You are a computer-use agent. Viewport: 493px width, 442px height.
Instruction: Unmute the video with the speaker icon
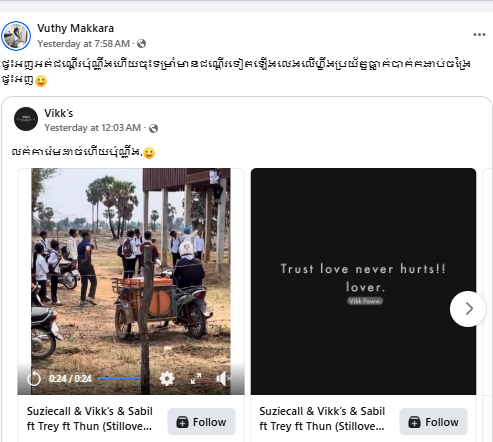tap(223, 379)
